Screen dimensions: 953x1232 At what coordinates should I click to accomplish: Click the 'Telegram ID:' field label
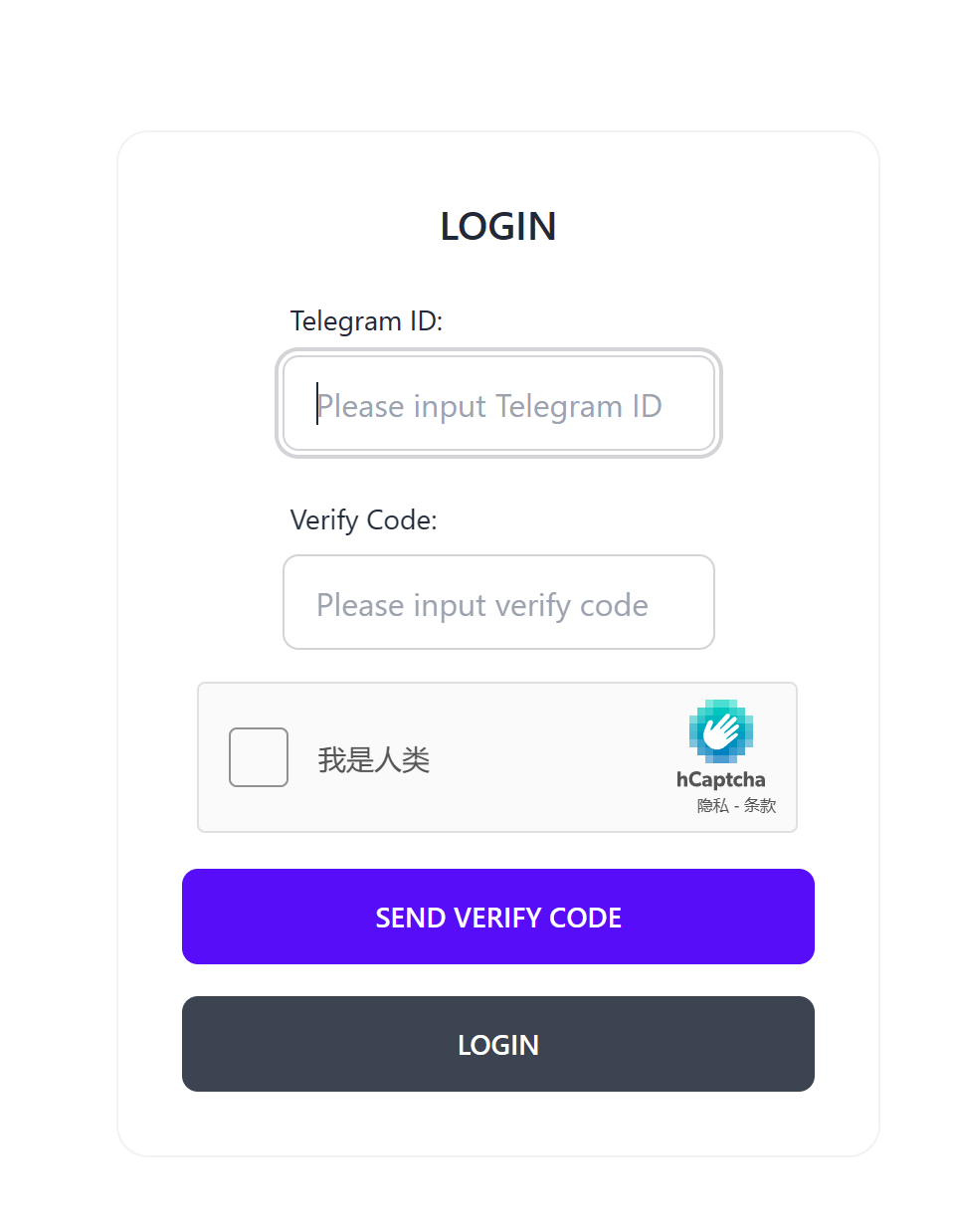point(366,320)
